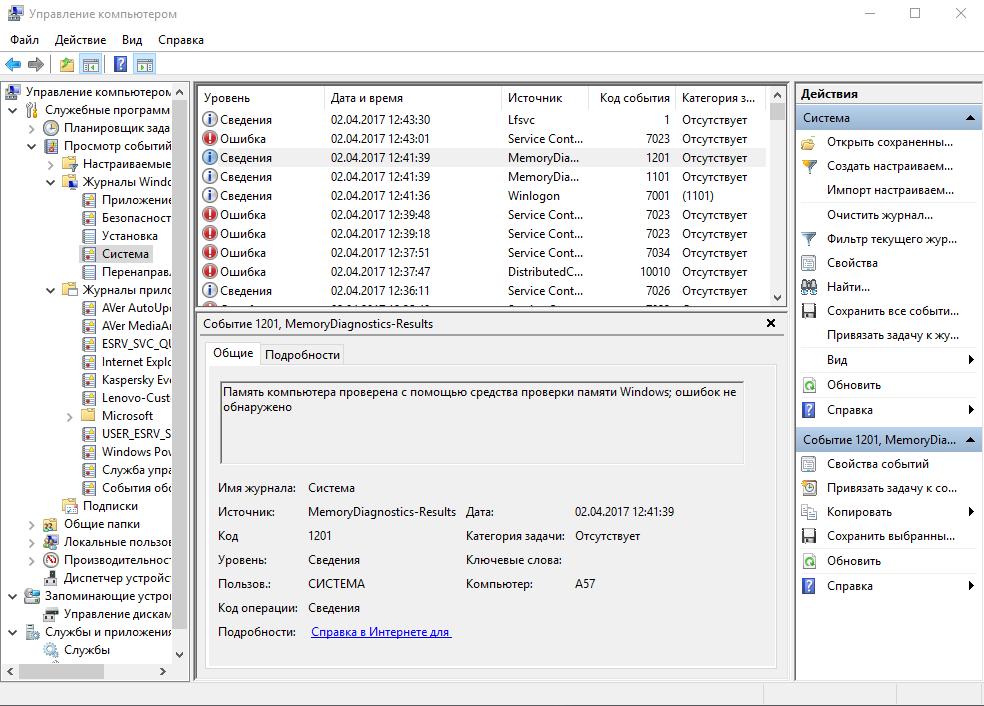Toggle the Actions pane toolbar icon
This screenshot has height=706, width=984.
click(x=145, y=65)
